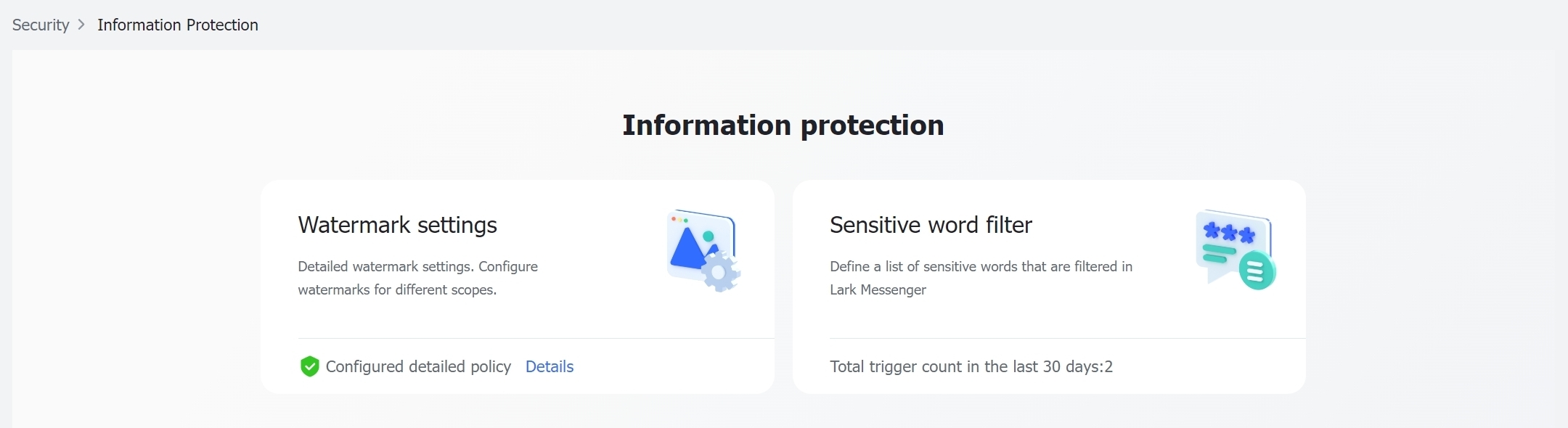Click the teal chat badge on the filter icon
Screen dimensions: 1568x428
coord(1256,268)
